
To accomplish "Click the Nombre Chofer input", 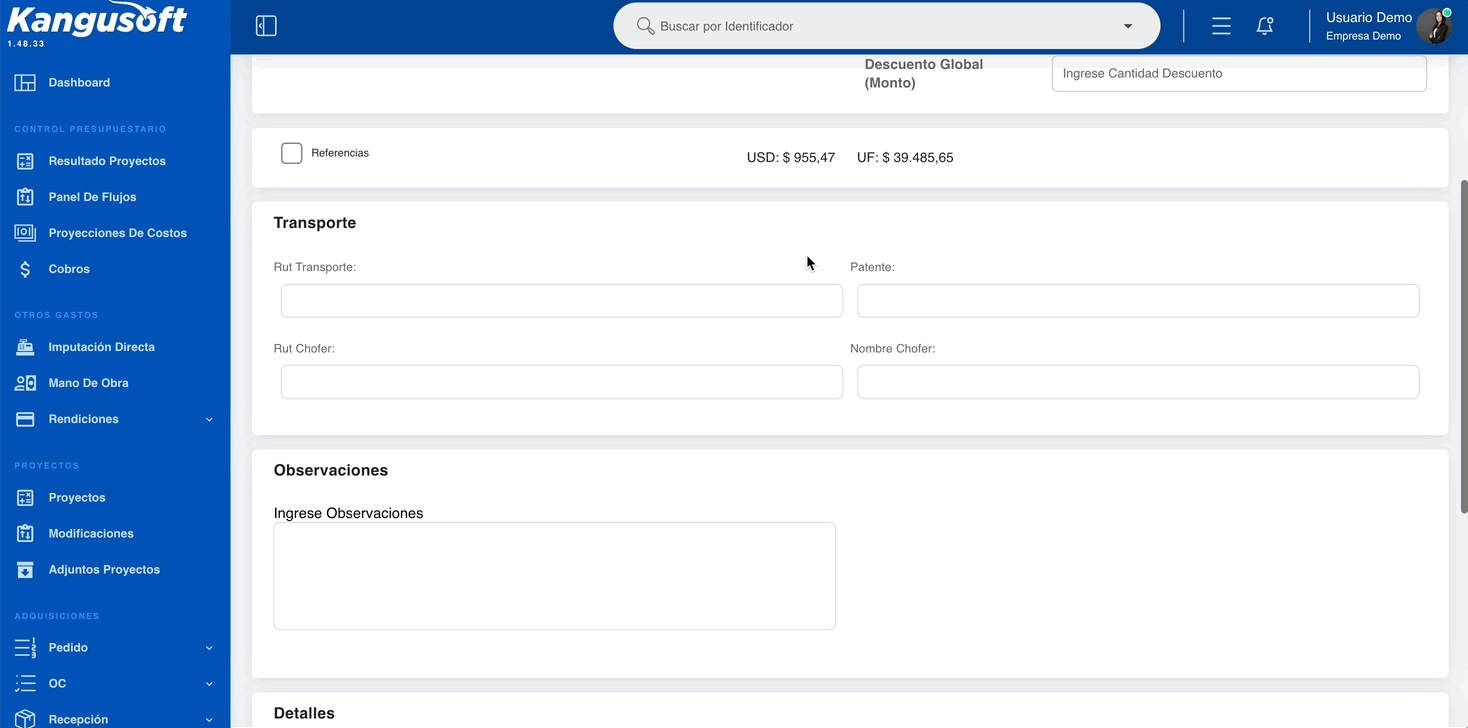I will point(1138,382).
